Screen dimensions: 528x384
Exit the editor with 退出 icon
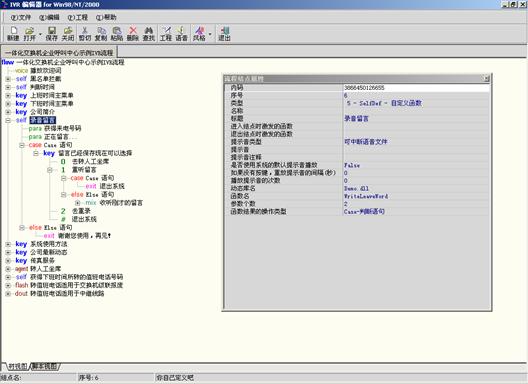coord(224,34)
